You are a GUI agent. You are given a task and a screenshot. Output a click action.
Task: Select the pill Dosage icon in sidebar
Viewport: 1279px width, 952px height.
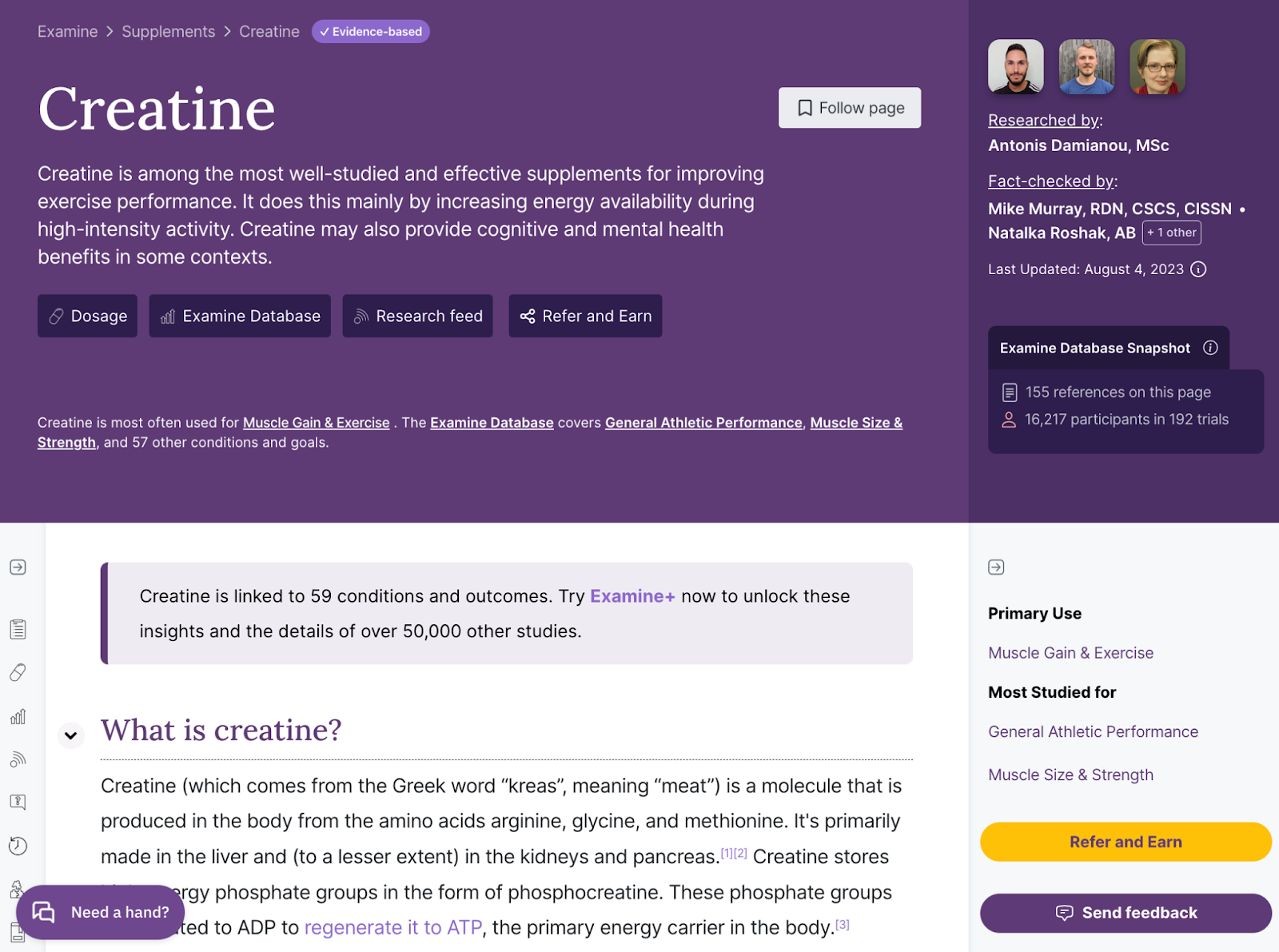[x=18, y=672]
